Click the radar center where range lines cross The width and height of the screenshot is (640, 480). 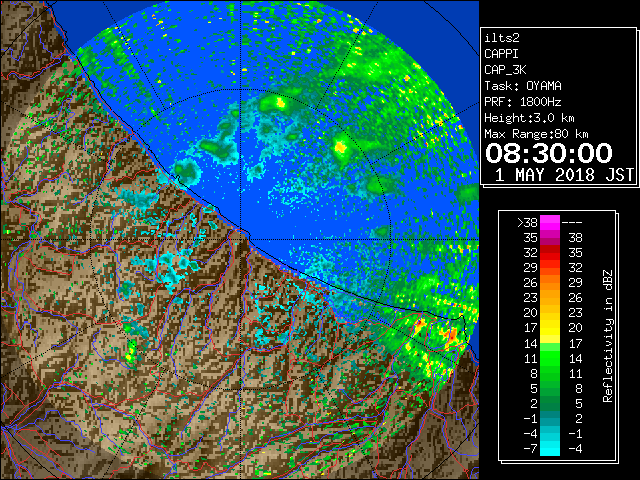coord(241,239)
